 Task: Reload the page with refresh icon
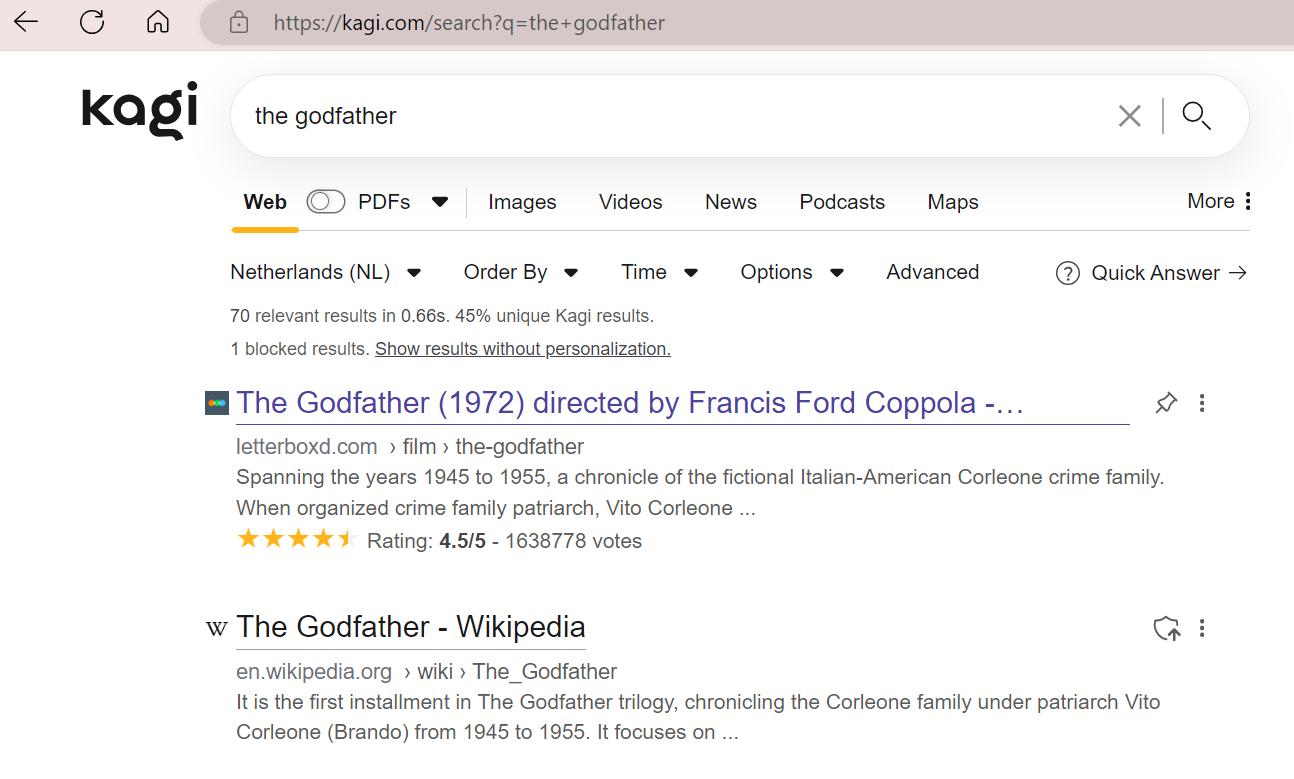click(x=92, y=22)
